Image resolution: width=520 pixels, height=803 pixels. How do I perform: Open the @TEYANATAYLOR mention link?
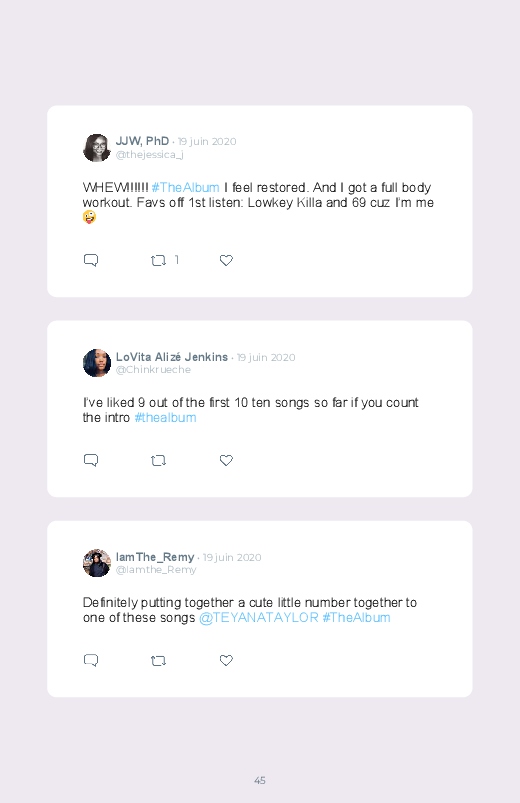(259, 618)
